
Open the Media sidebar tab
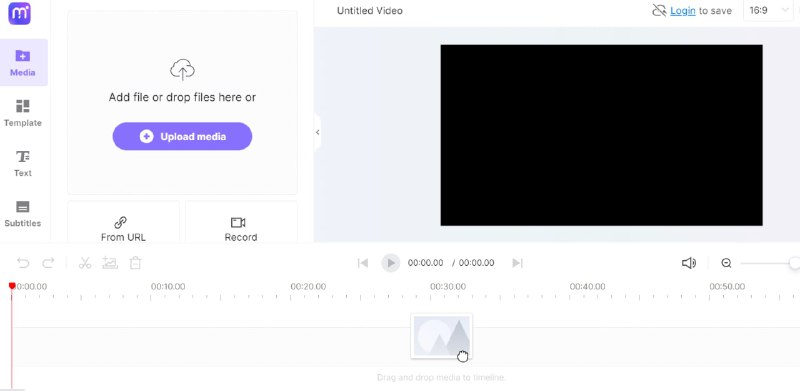[x=23, y=63]
